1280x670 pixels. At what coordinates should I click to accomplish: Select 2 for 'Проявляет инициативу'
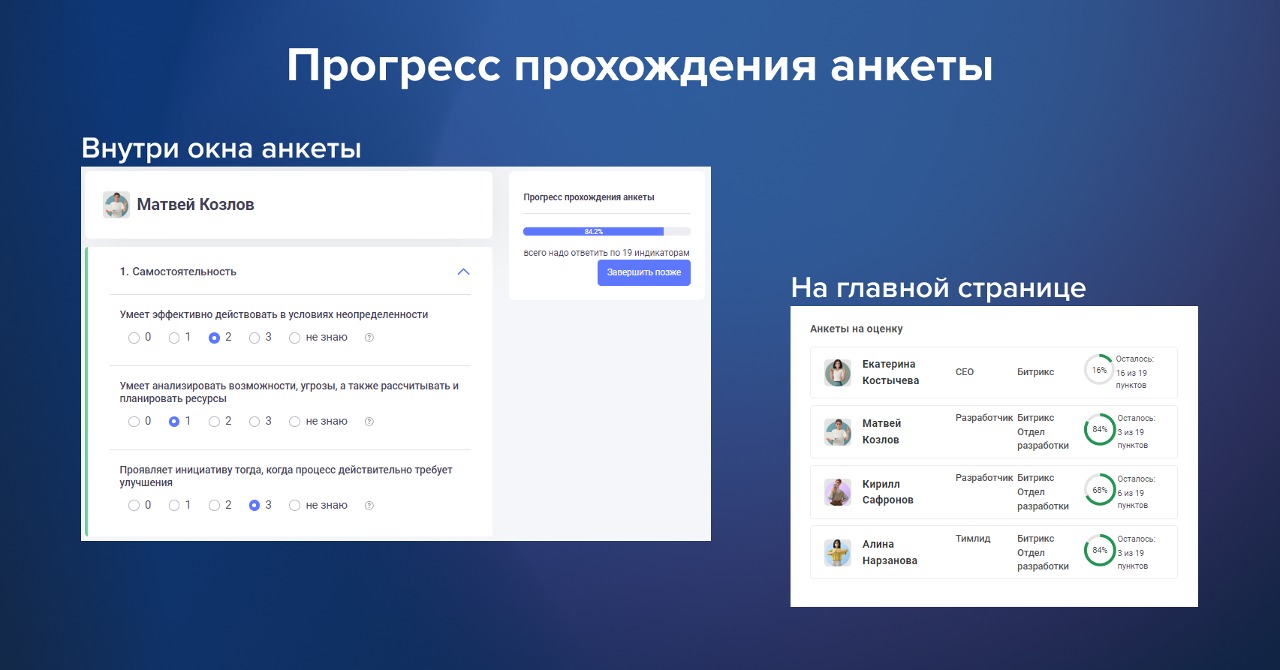214,506
